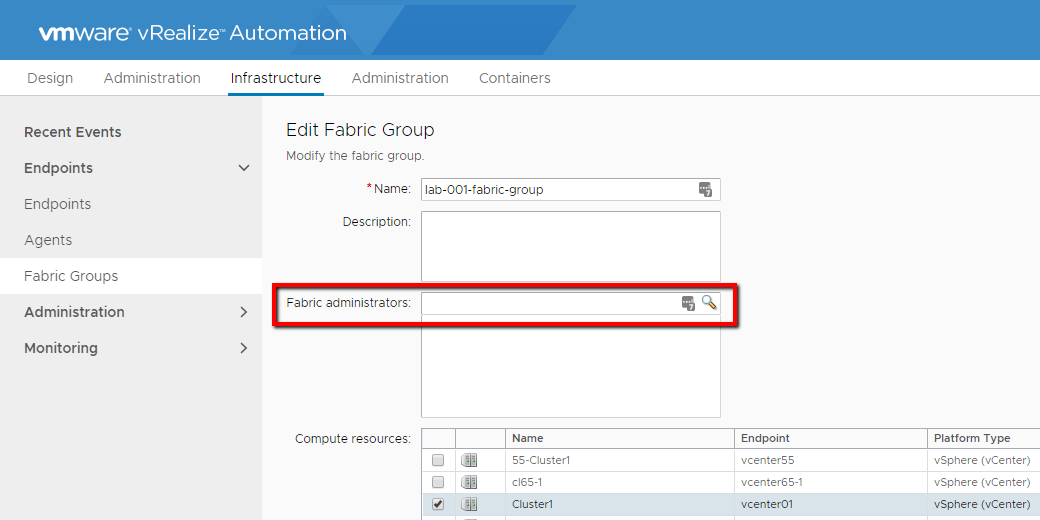
Task: Open the Administration tab next to Containers
Action: point(400,78)
